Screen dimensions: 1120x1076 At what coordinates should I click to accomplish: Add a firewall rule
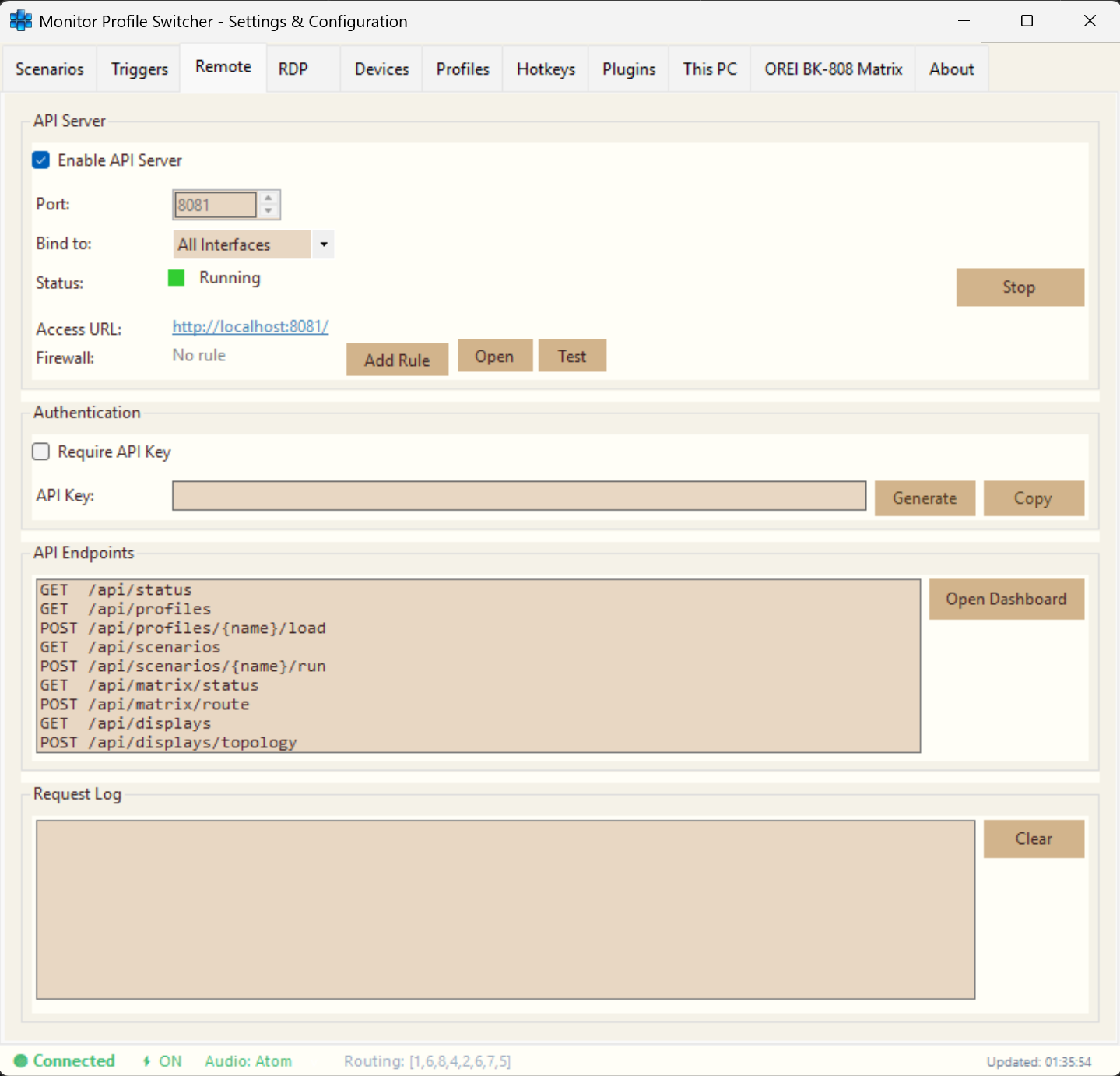pos(397,359)
